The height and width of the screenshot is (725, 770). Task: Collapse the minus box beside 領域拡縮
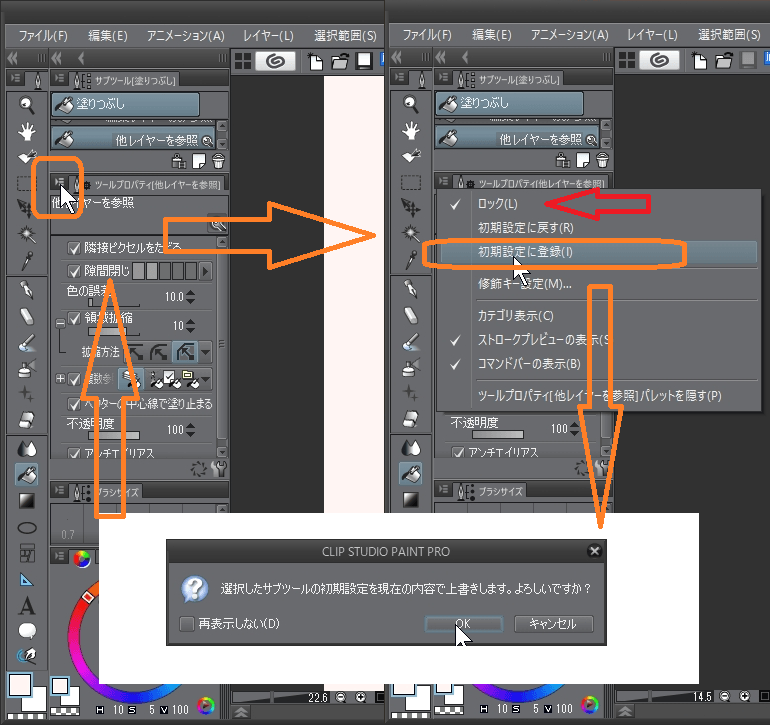click(x=60, y=323)
